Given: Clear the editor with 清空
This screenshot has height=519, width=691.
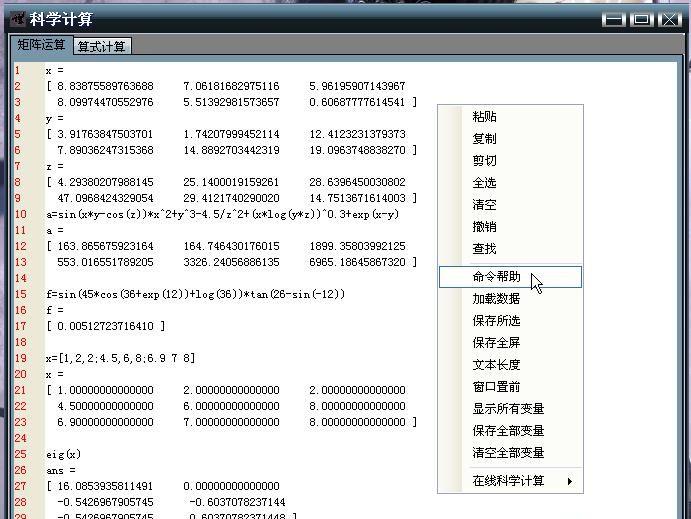Looking at the screenshot, I should [x=484, y=205].
